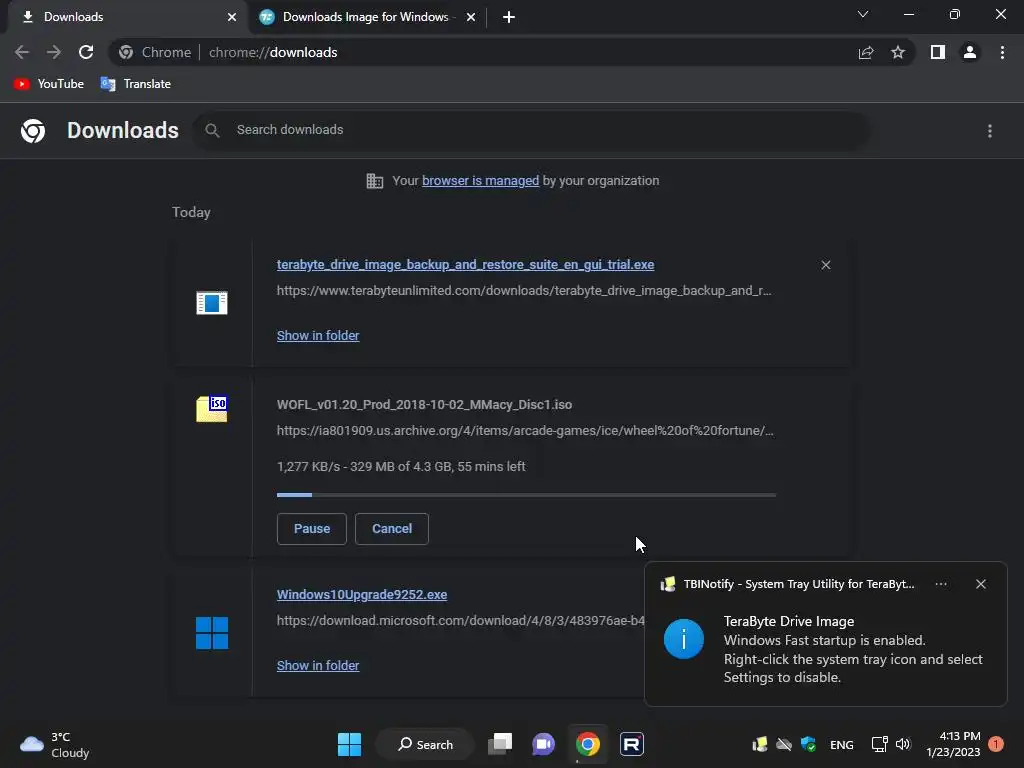The image size is (1024, 768).
Task: Click the terabyte exe file icon
Action: point(212,303)
